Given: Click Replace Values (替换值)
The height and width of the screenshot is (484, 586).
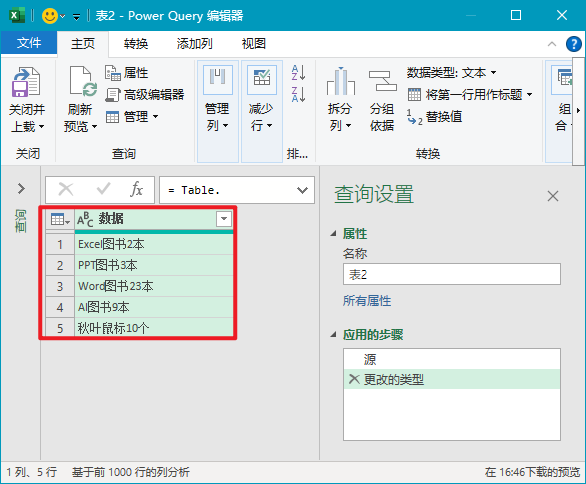Looking at the screenshot, I should [x=434, y=117].
